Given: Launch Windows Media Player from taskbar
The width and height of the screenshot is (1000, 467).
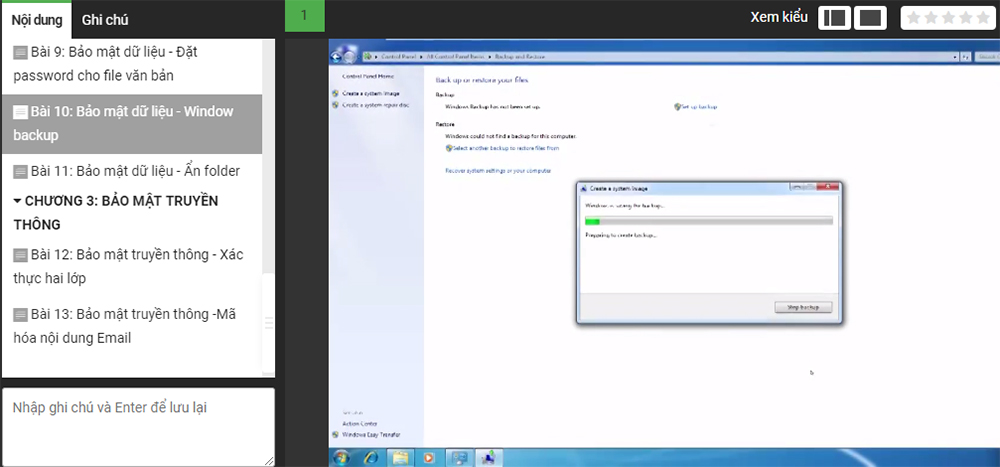Looking at the screenshot, I should [x=430, y=457].
